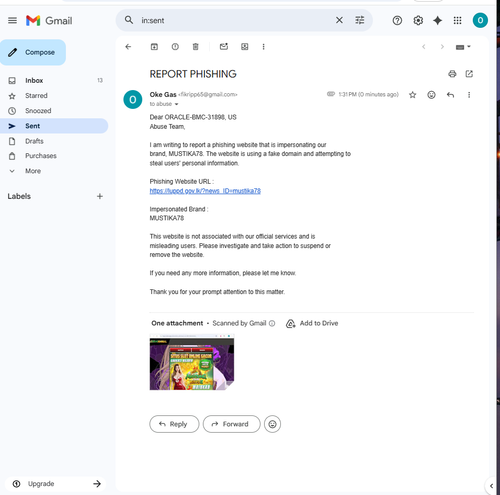Open the message's More options menu
The height and width of the screenshot is (495, 500).
pyautogui.click(x=469, y=95)
